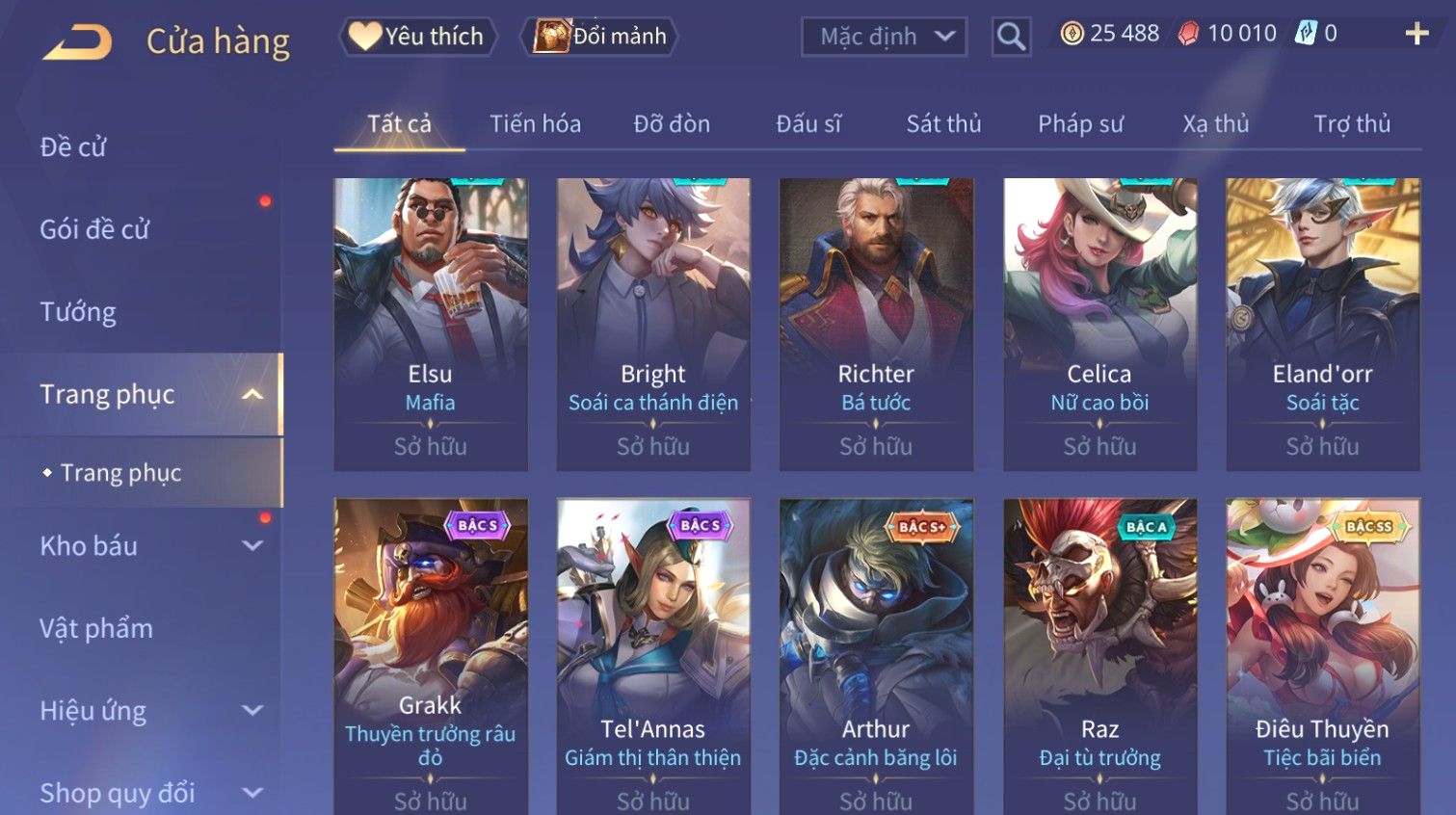This screenshot has width=1456, height=815.
Task: Click the red ruby currency icon
Action: pyautogui.click(x=1189, y=34)
